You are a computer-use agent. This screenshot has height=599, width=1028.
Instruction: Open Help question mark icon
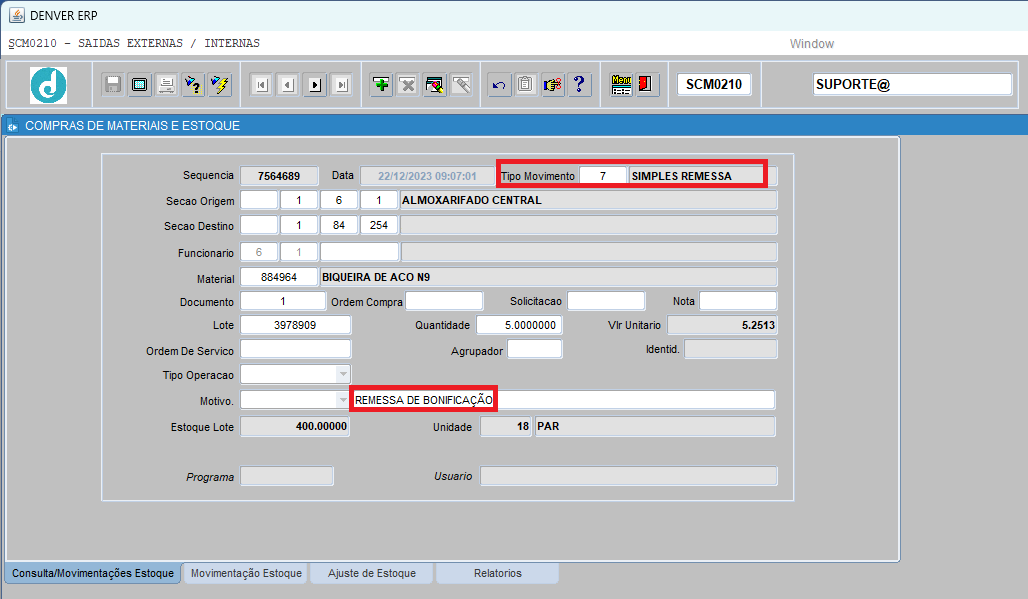click(580, 85)
